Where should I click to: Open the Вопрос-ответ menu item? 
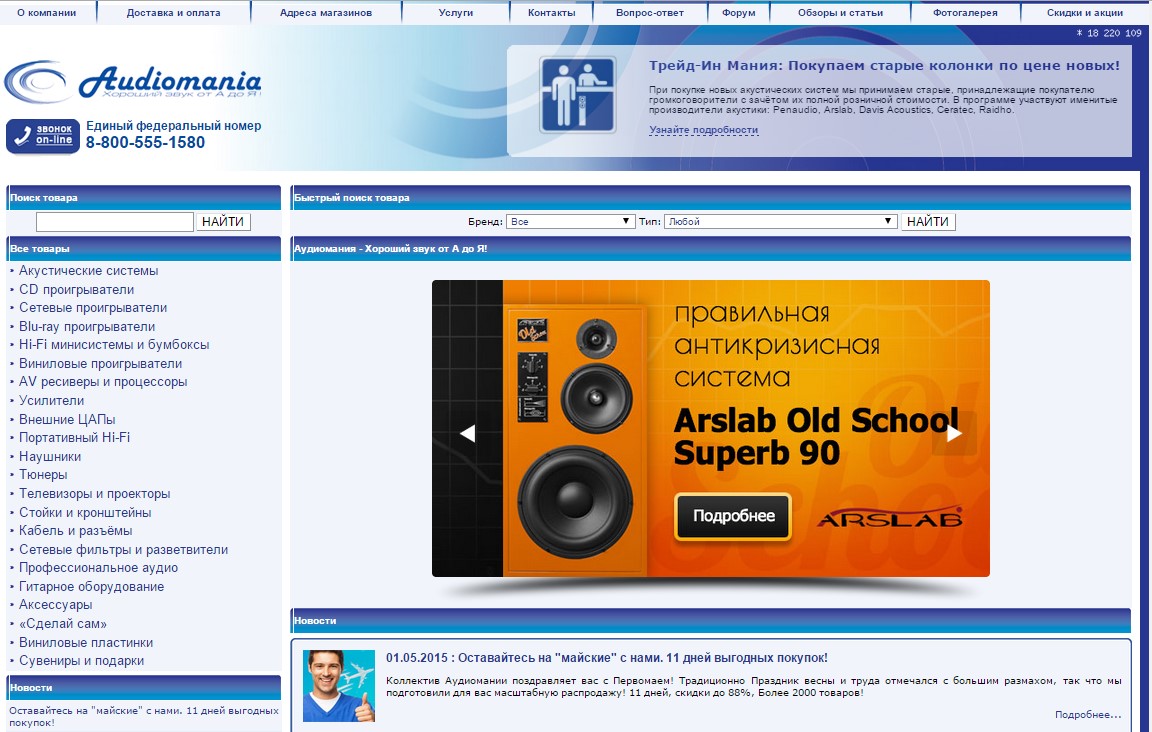coord(649,12)
